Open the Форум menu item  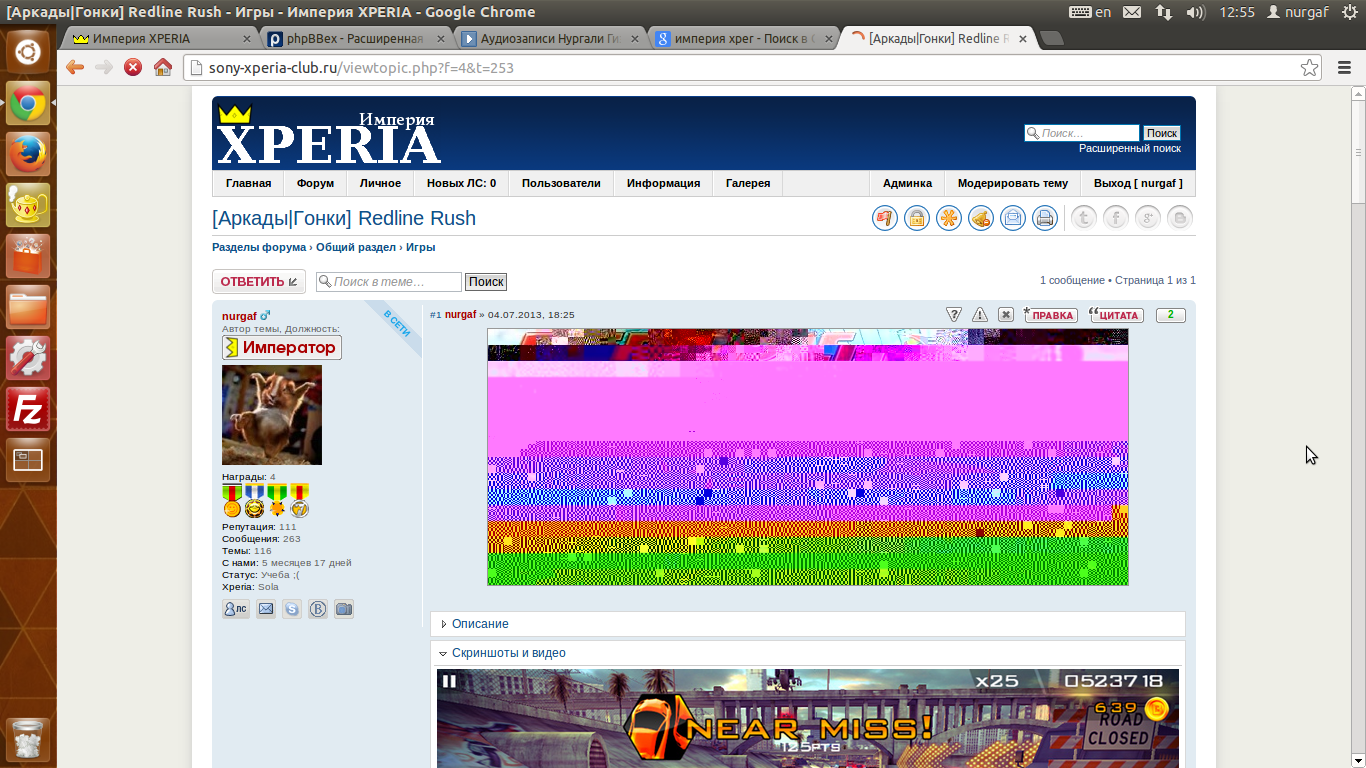click(x=315, y=184)
